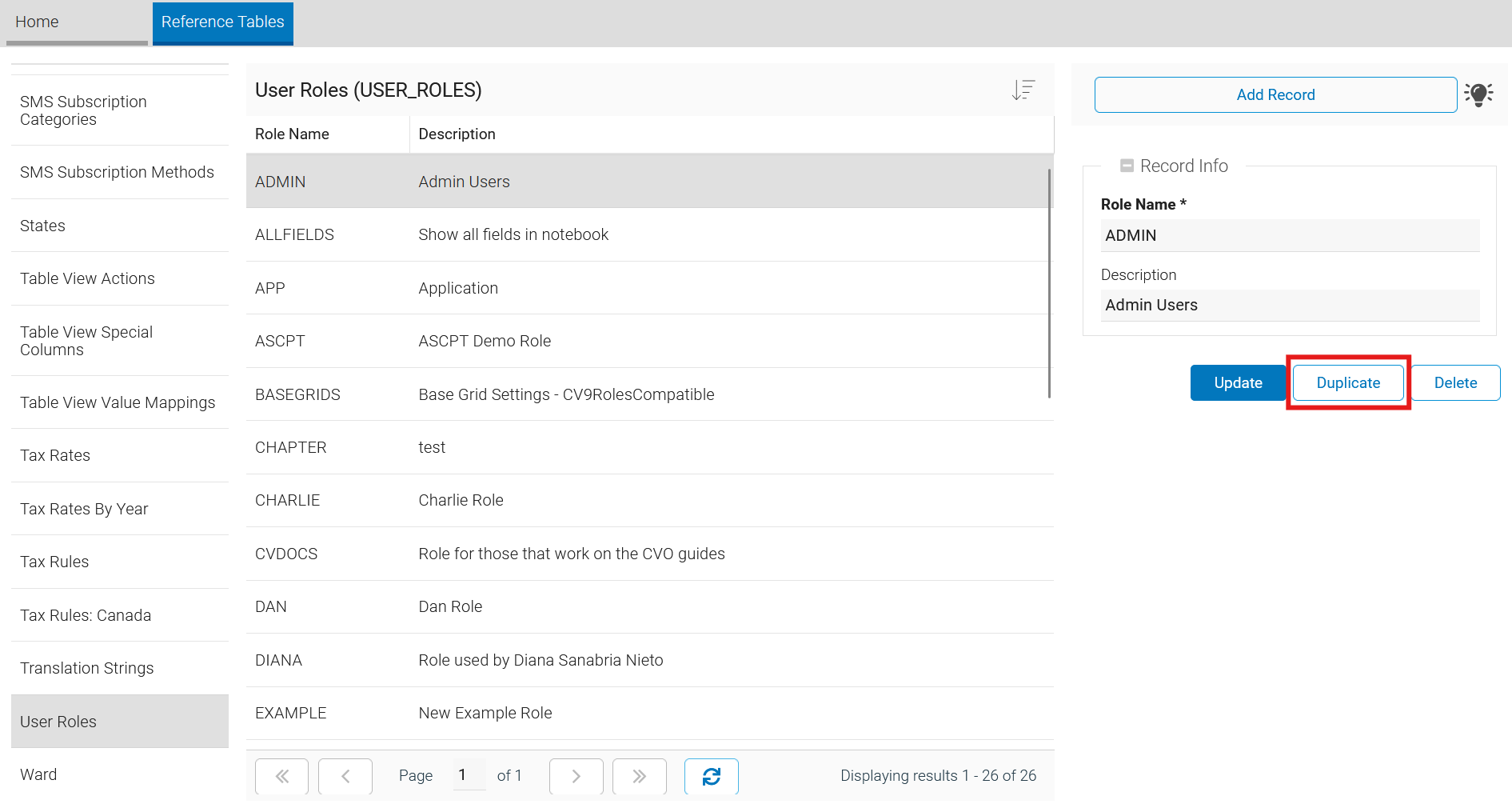Select Tax Rules in the sidebar

pos(120,562)
